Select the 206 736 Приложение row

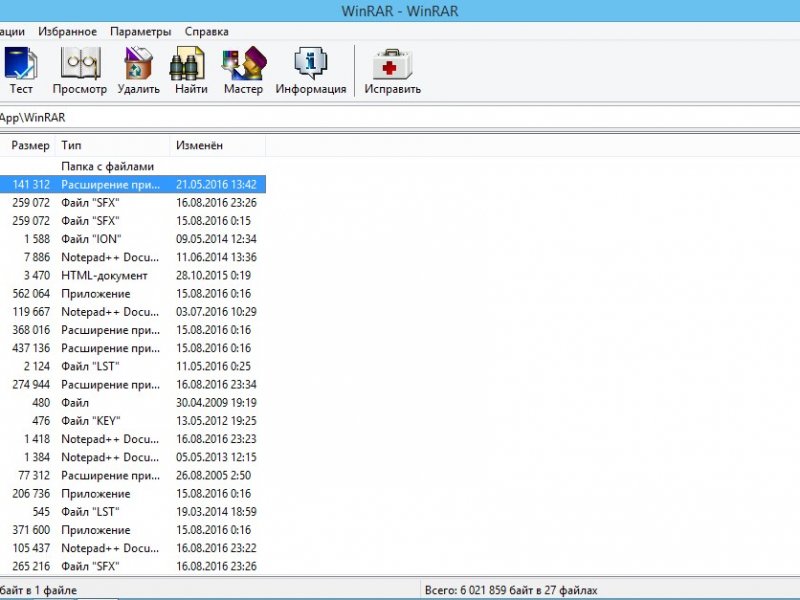tap(133, 494)
